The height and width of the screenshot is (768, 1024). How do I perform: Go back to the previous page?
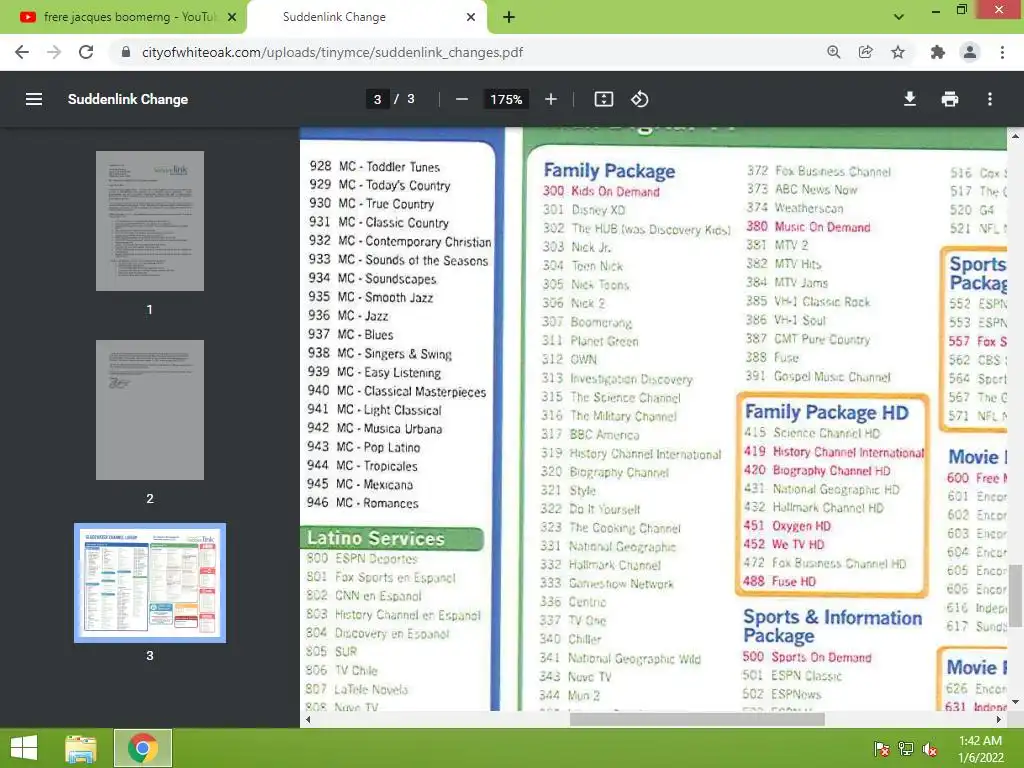(x=22, y=52)
